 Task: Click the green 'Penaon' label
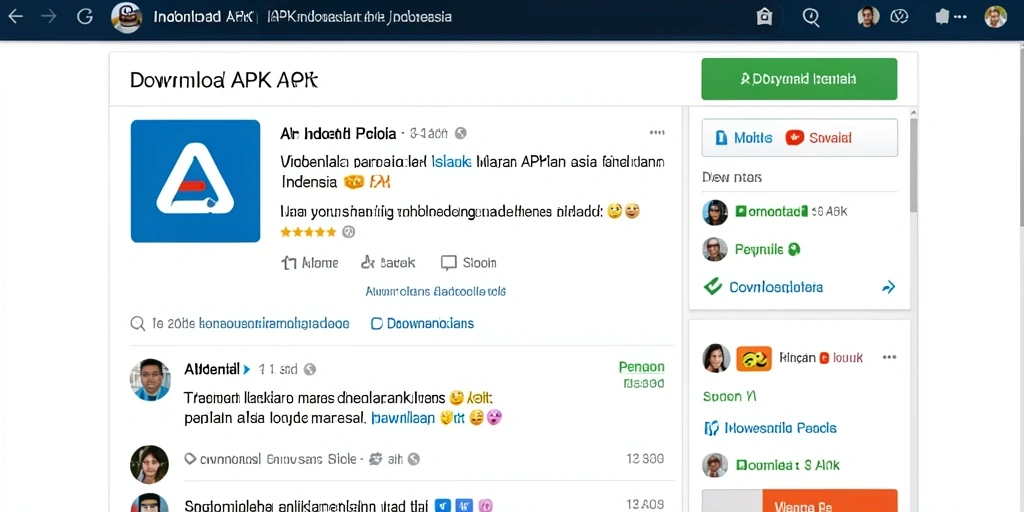(x=641, y=367)
